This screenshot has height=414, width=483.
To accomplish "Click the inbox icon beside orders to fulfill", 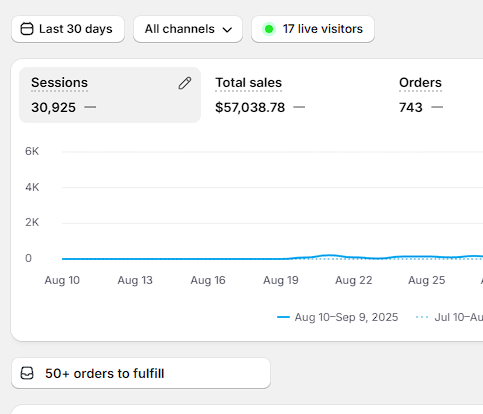I will (27, 373).
